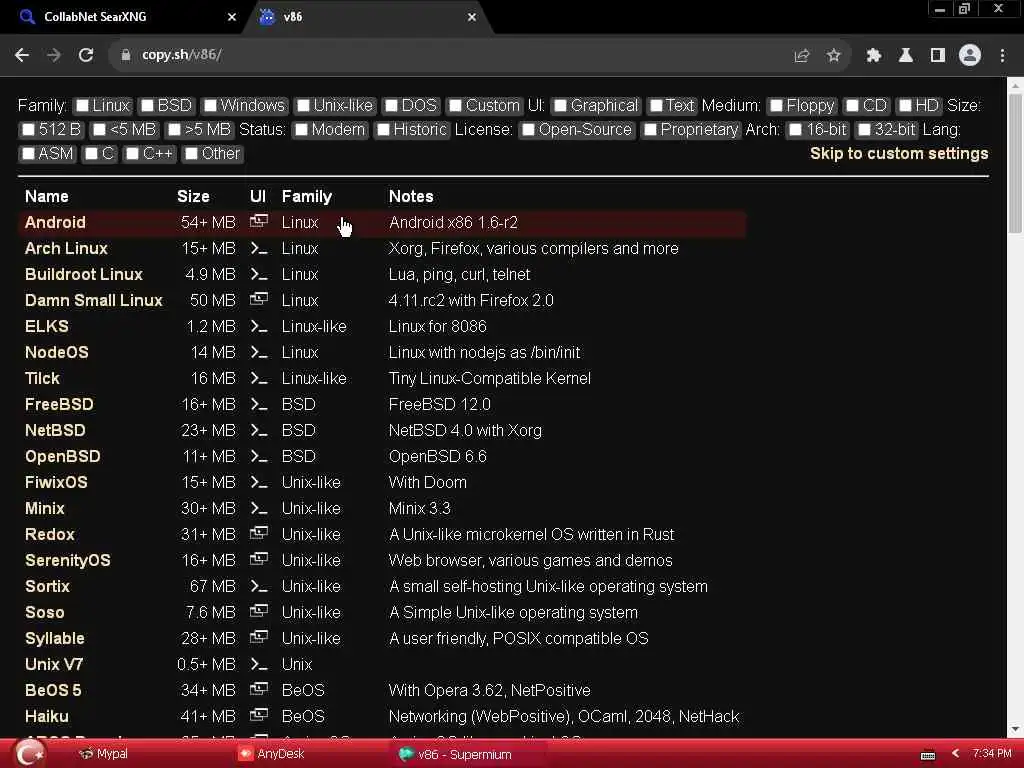This screenshot has height=768, width=1024.
Task: Select the text 'Linux for 8086'
Action: pyautogui.click(x=437, y=327)
